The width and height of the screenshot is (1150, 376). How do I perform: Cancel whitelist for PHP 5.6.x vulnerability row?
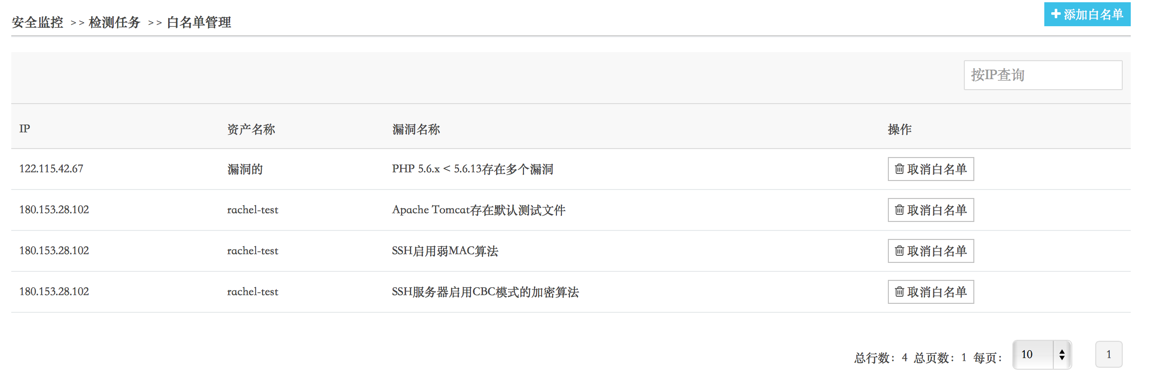tap(931, 169)
